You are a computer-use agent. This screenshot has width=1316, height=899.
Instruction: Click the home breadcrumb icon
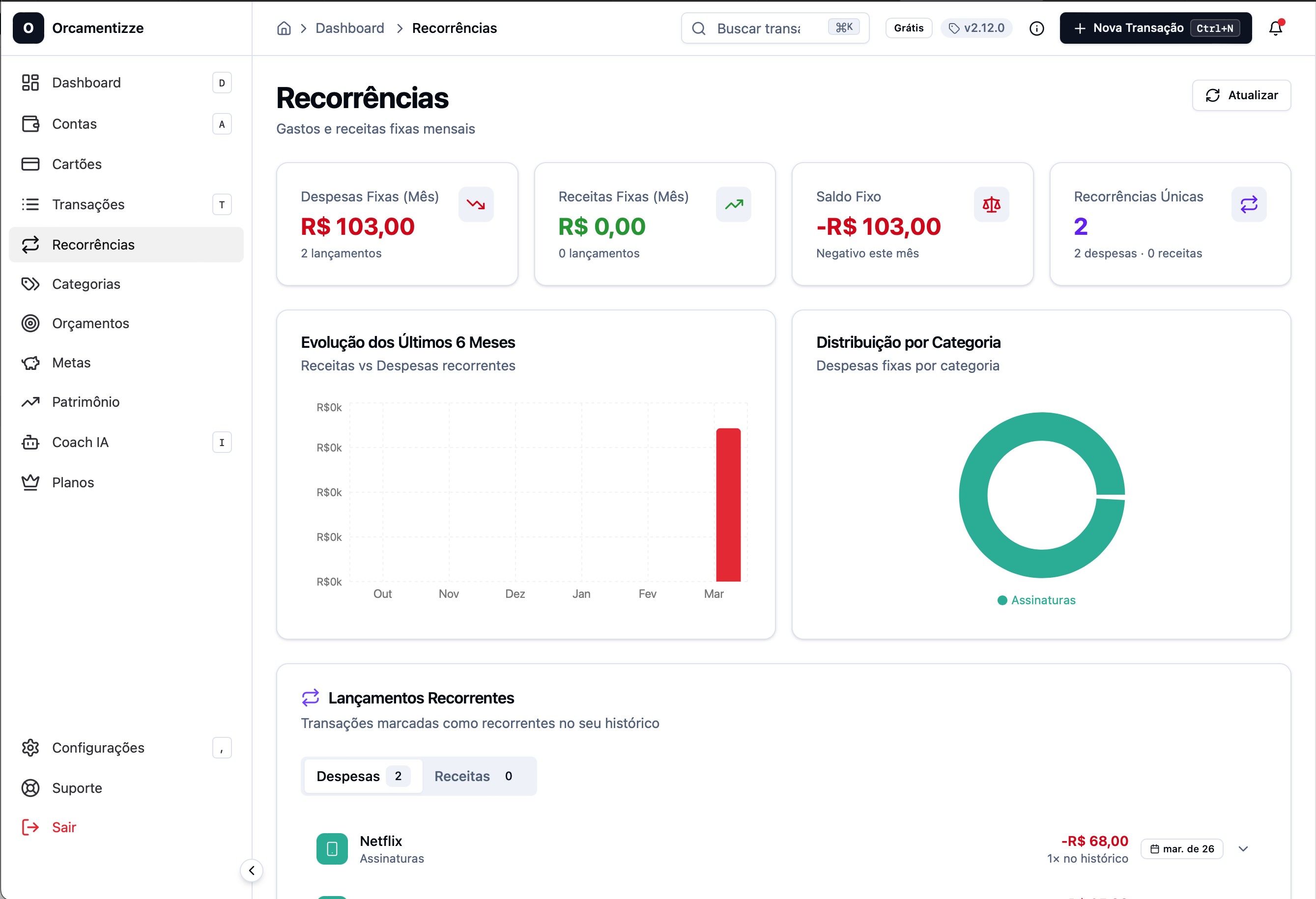284,28
